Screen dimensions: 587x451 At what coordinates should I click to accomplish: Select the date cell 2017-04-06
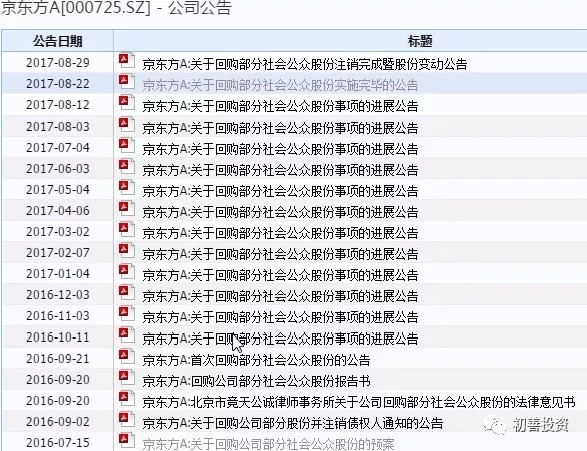(58, 210)
